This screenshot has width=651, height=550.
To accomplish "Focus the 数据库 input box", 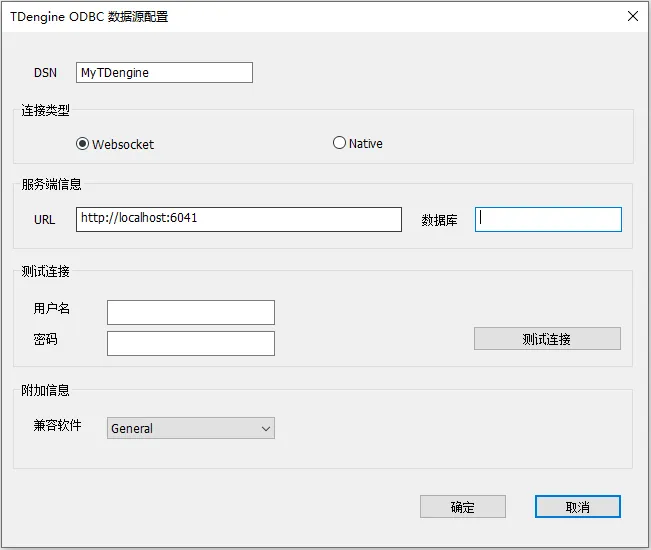I will 548,219.
